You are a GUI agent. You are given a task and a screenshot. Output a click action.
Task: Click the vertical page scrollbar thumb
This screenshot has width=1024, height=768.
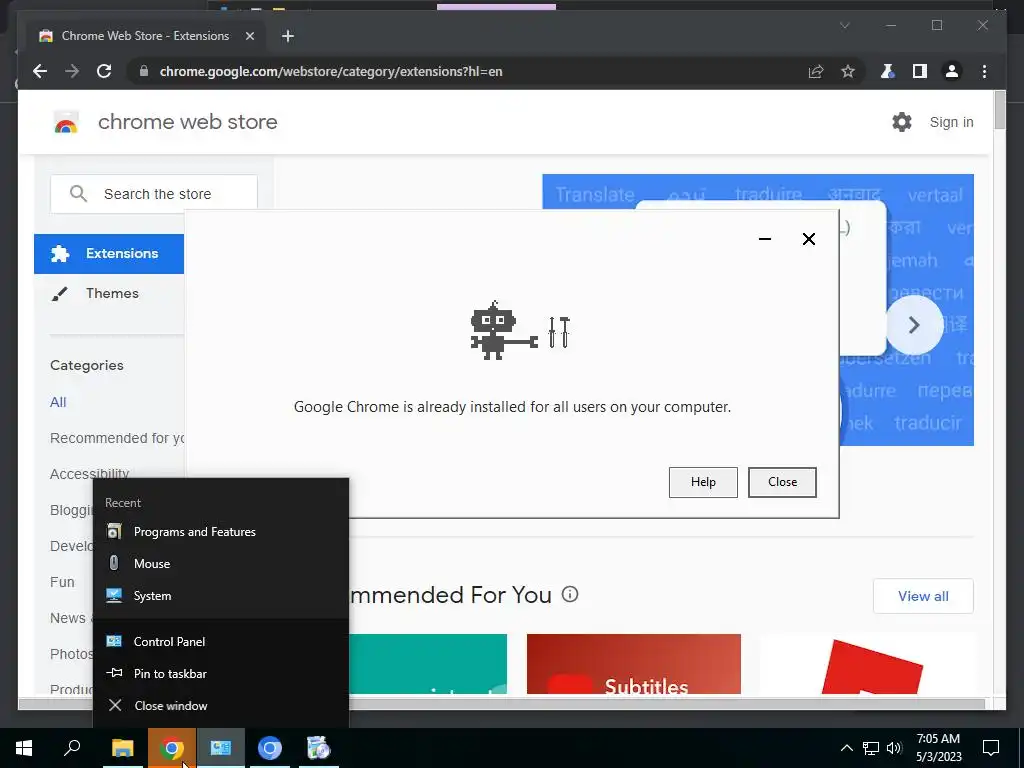[x=999, y=110]
